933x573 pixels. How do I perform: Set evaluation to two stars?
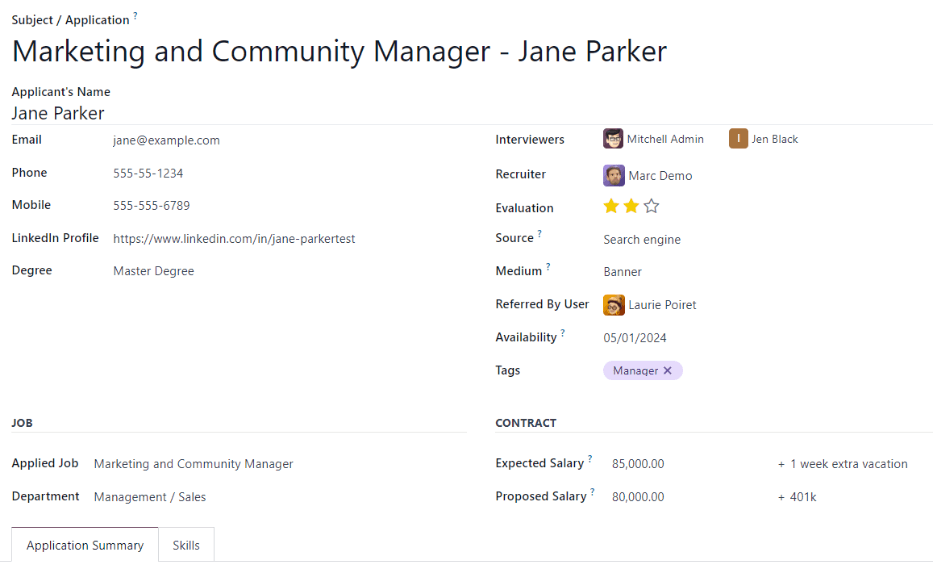pos(631,207)
